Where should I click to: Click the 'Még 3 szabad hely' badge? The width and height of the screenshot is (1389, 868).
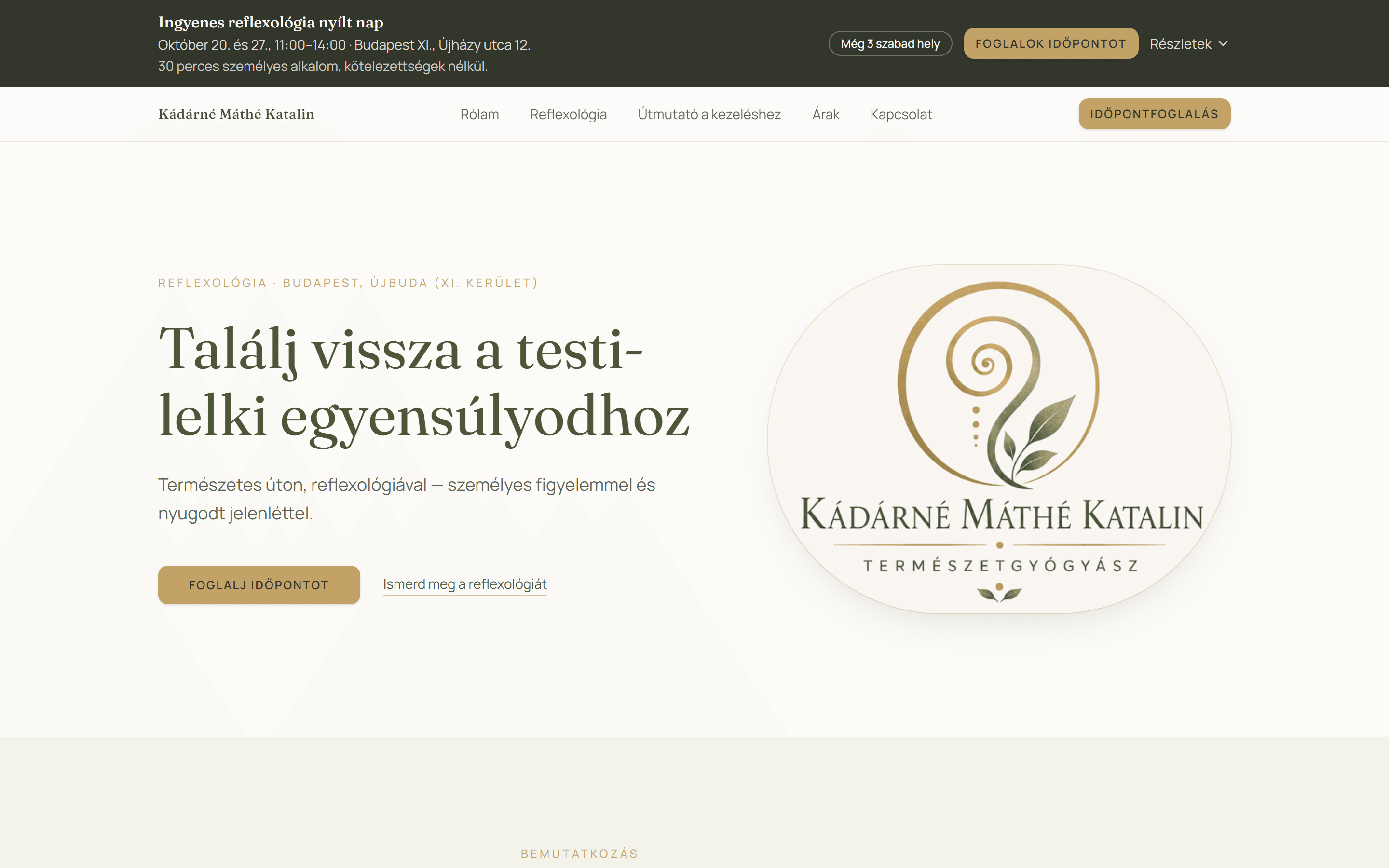click(890, 43)
